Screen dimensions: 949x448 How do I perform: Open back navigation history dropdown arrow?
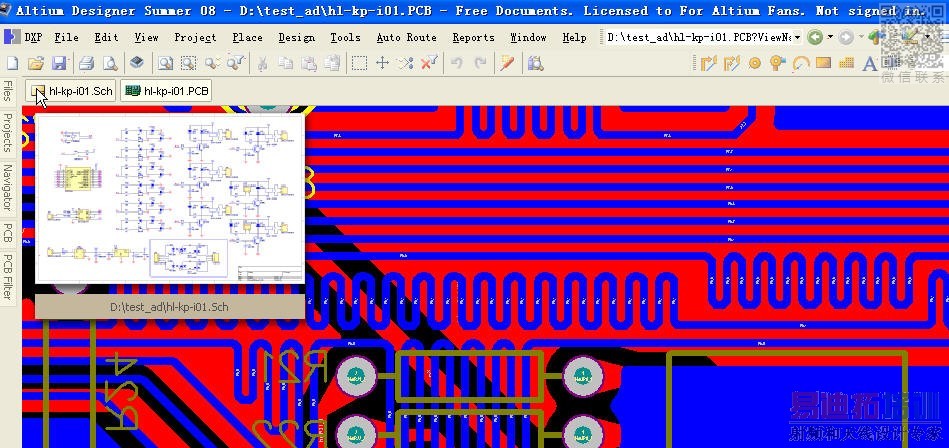coord(830,38)
